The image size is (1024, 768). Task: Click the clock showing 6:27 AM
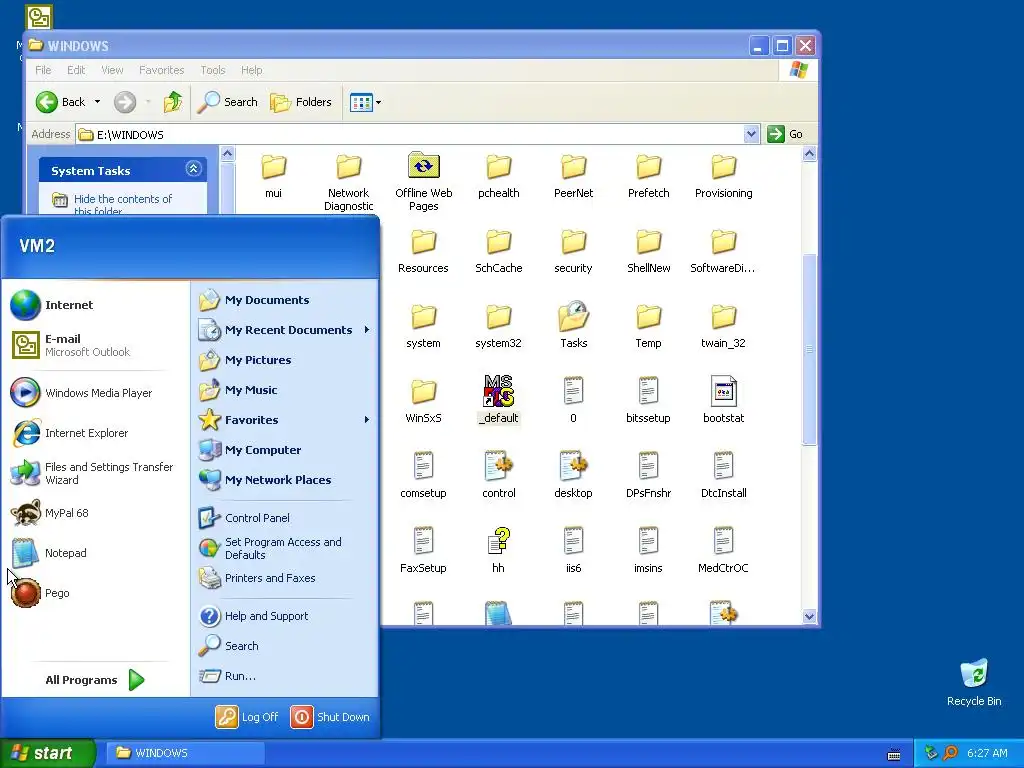(987, 753)
